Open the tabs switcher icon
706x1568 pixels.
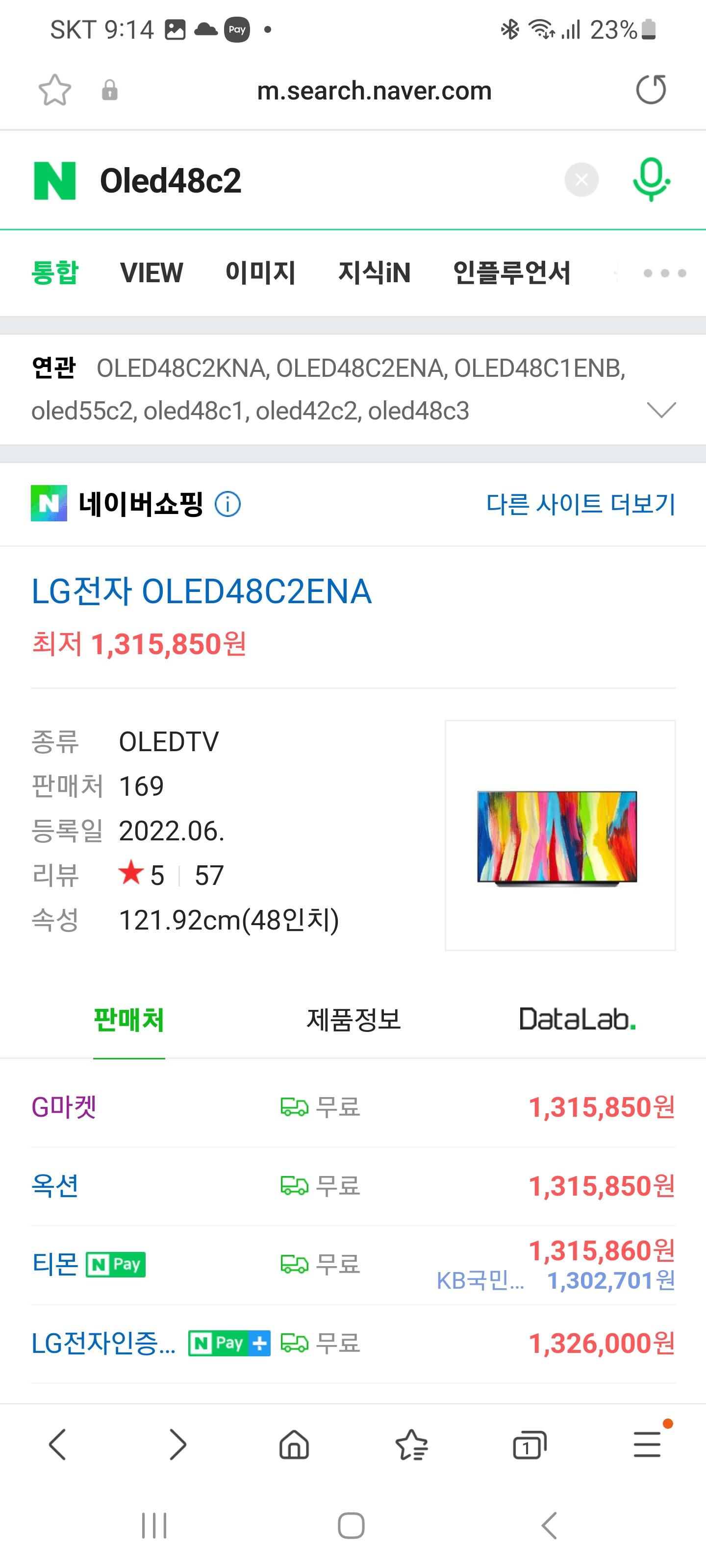[x=529, y=1445]
